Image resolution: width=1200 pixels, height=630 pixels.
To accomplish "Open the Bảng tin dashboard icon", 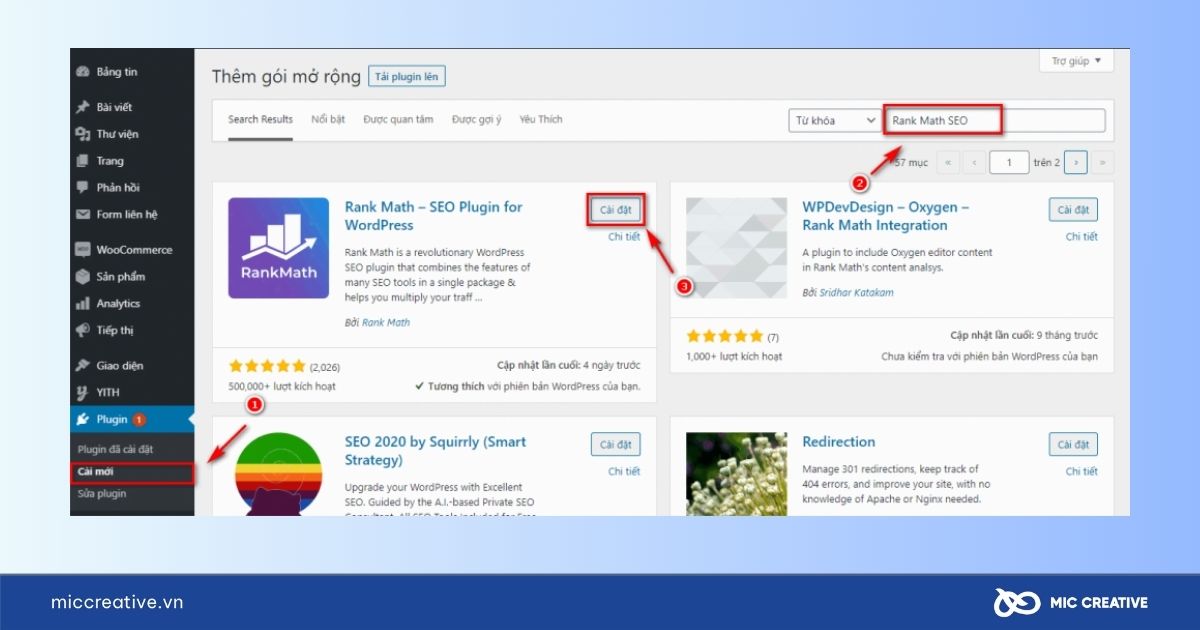I will (83, 72).
